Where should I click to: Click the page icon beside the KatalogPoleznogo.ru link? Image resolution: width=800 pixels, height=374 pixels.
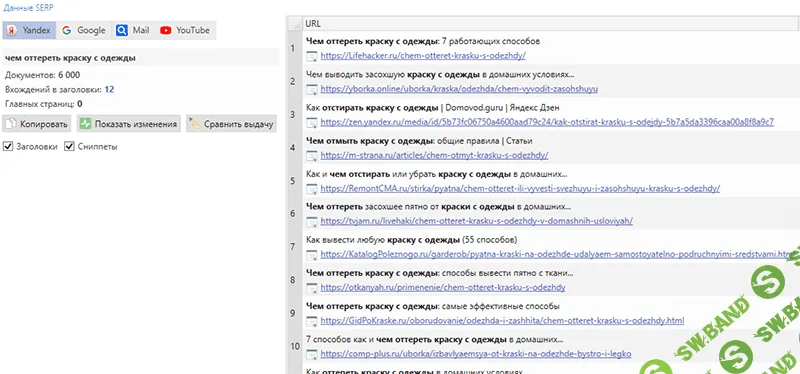pyautogui.click(x=311, y=255)
